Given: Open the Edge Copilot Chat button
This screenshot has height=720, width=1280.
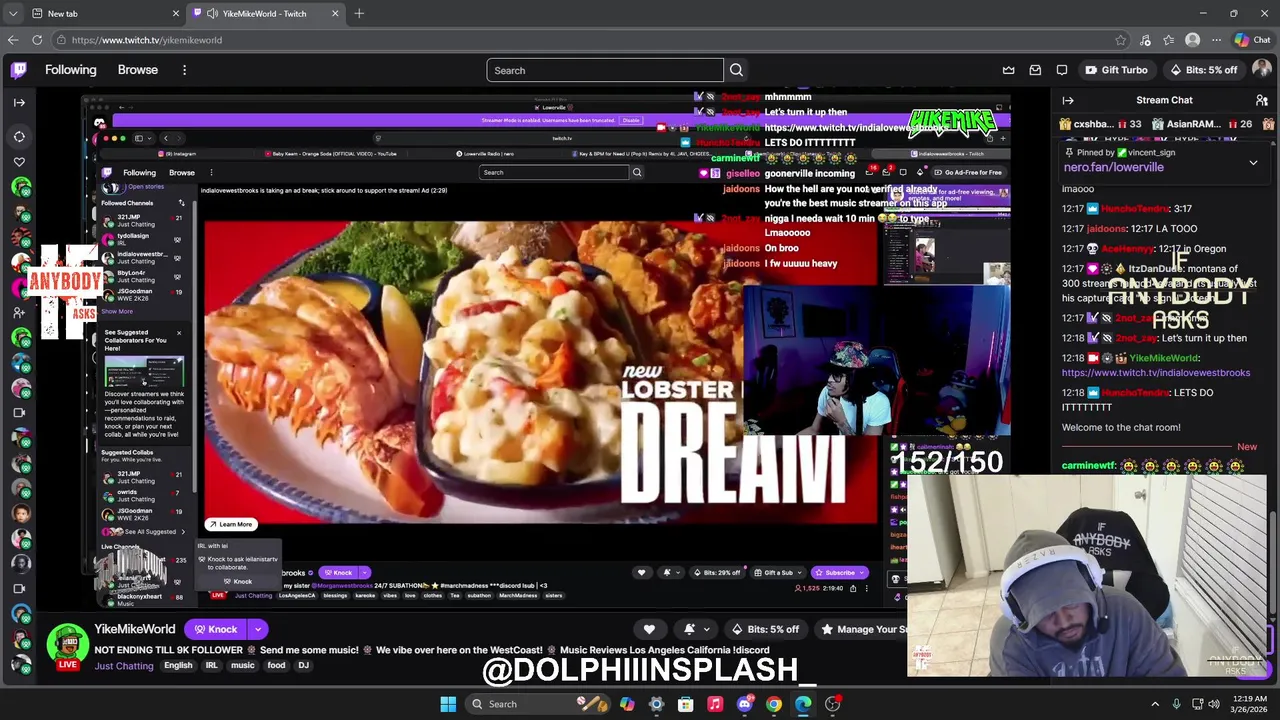Looking at the screenshot, I should [1252, 40].
